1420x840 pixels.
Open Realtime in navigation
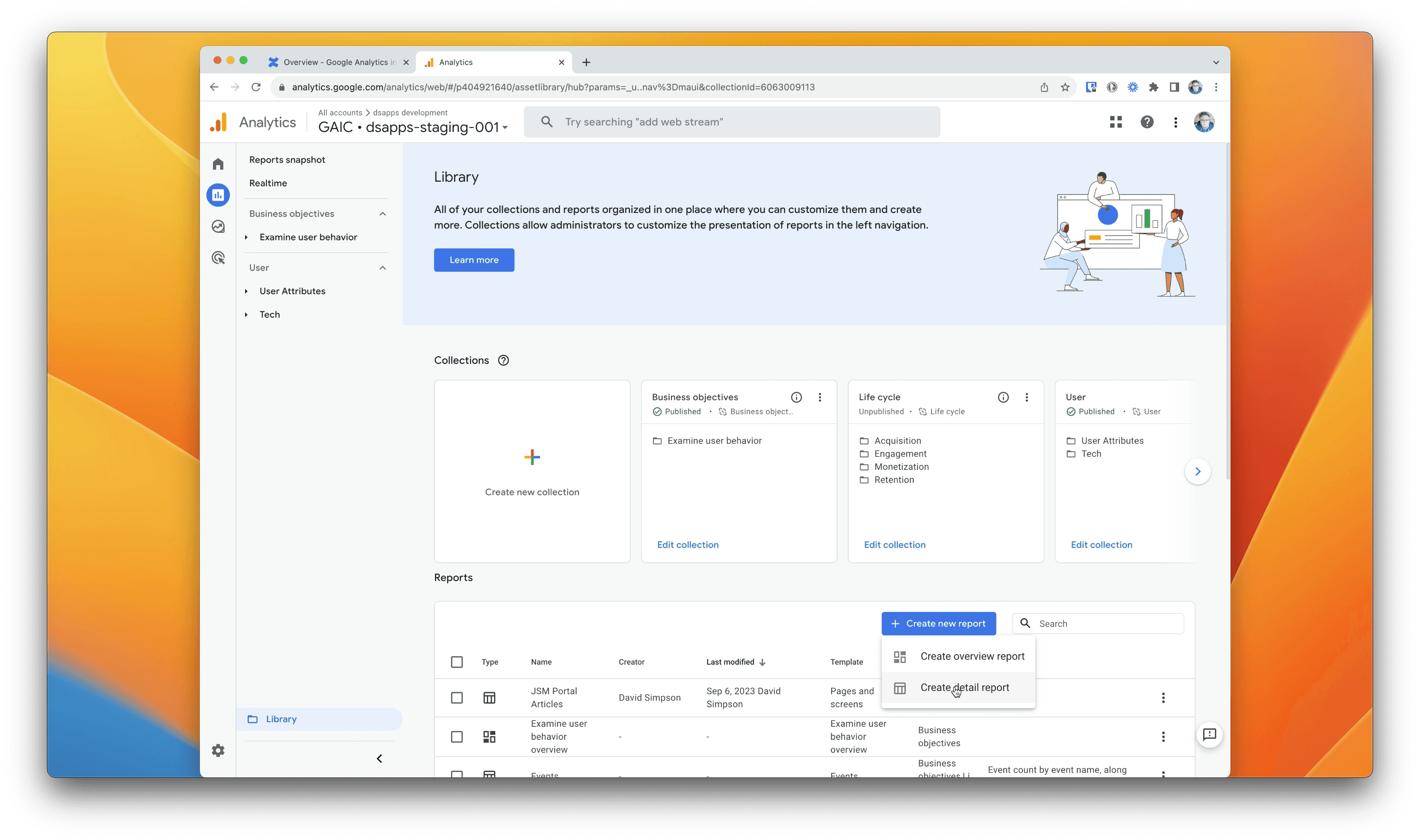pyautogui.click(x=268, y=183)
